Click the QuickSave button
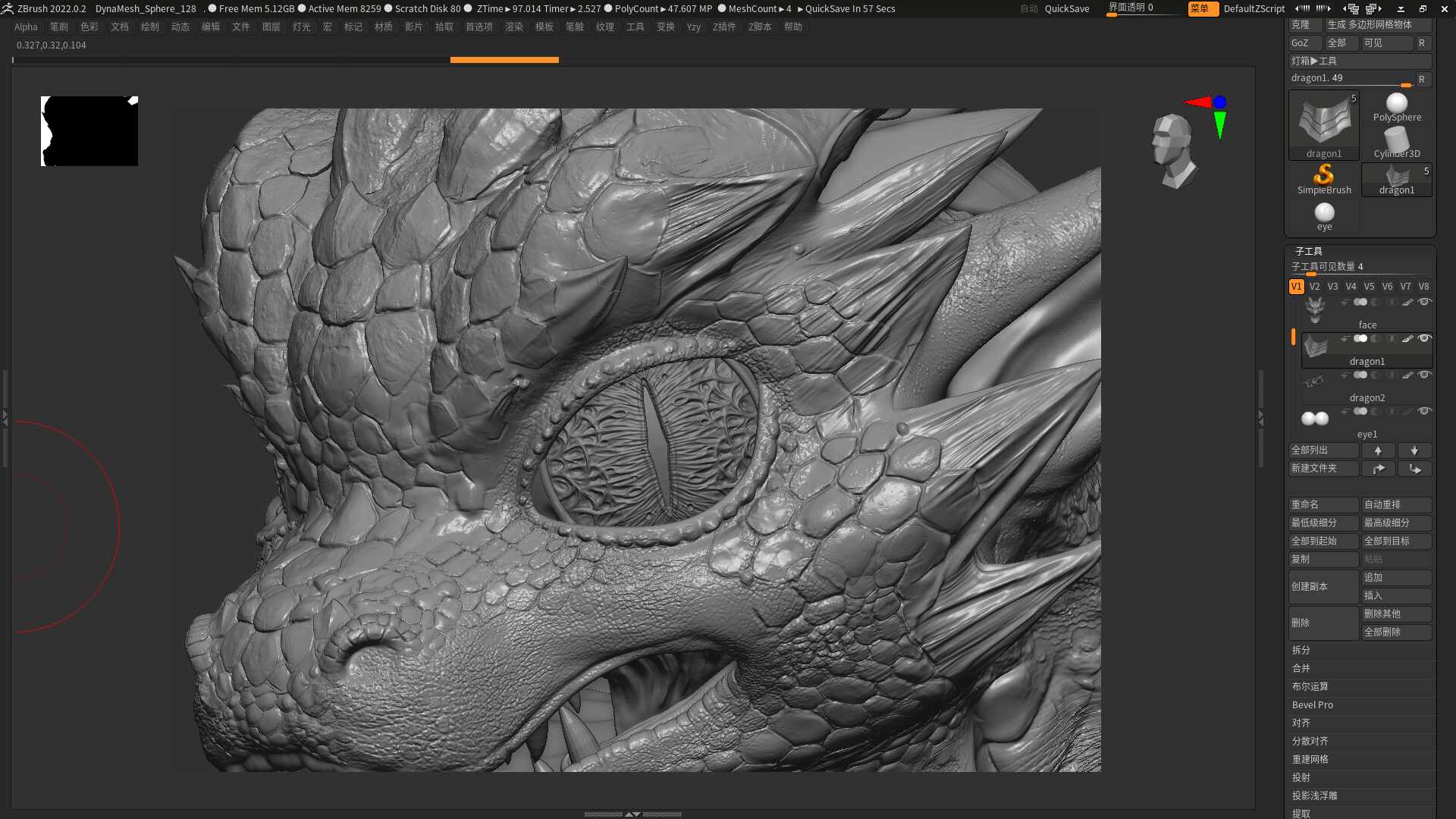Screen dimensions: 1456x819 (1067, 9)
